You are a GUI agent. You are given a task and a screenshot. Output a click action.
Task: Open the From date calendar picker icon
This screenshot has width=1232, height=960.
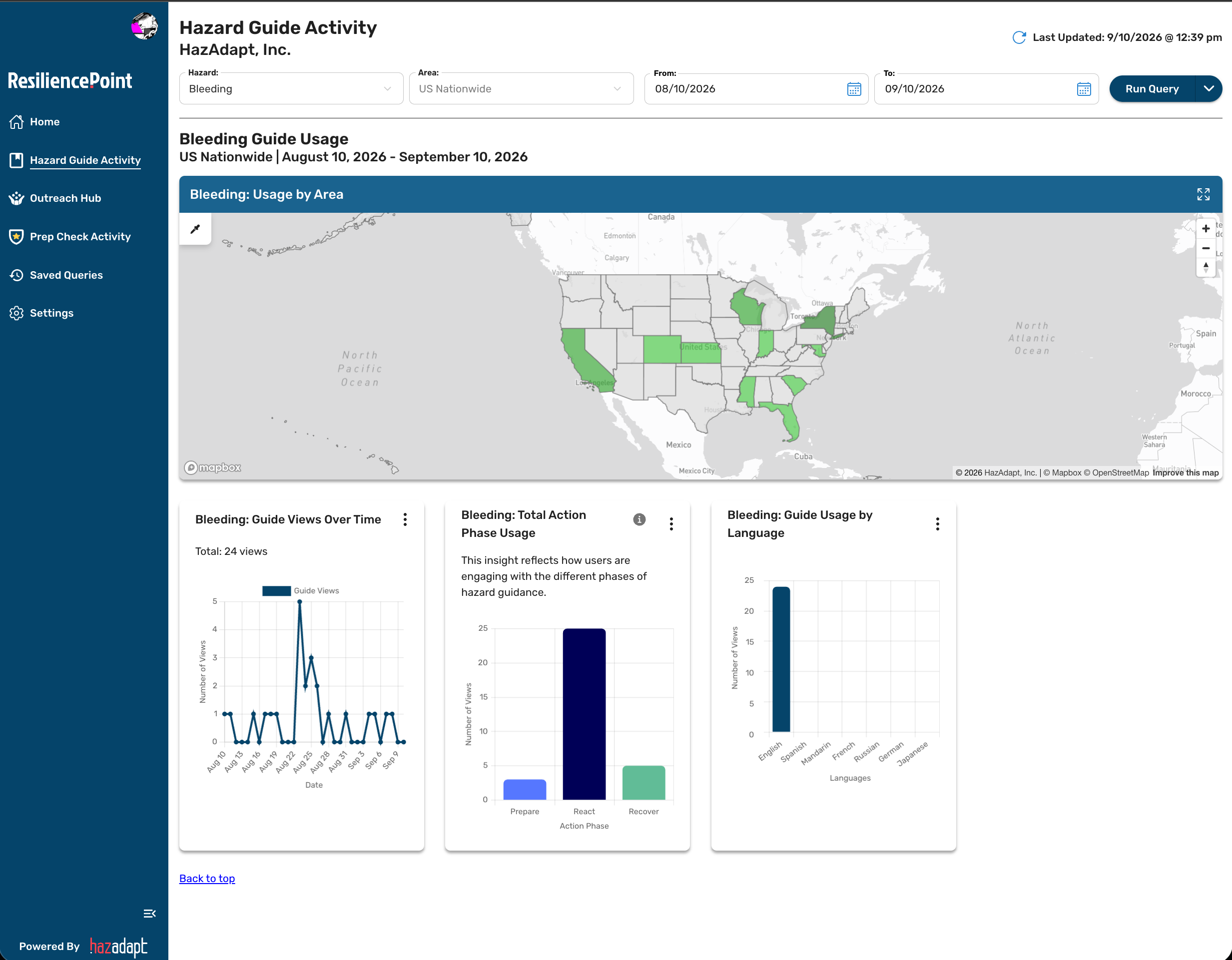tap(853, 89)
